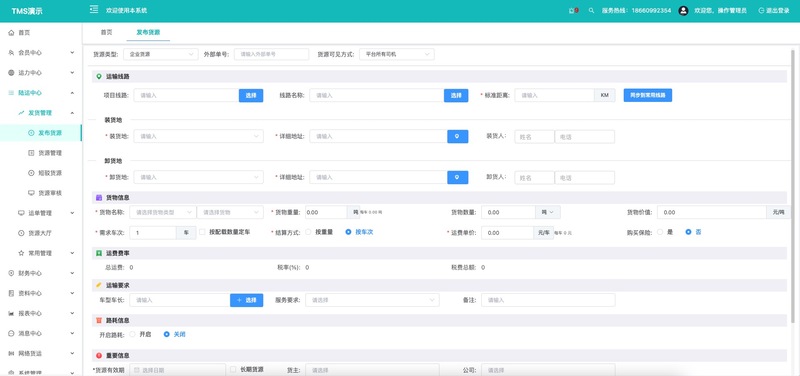Click the 同步到常用线路 button
Screen dimensions: 800x376
coord(648,95)
